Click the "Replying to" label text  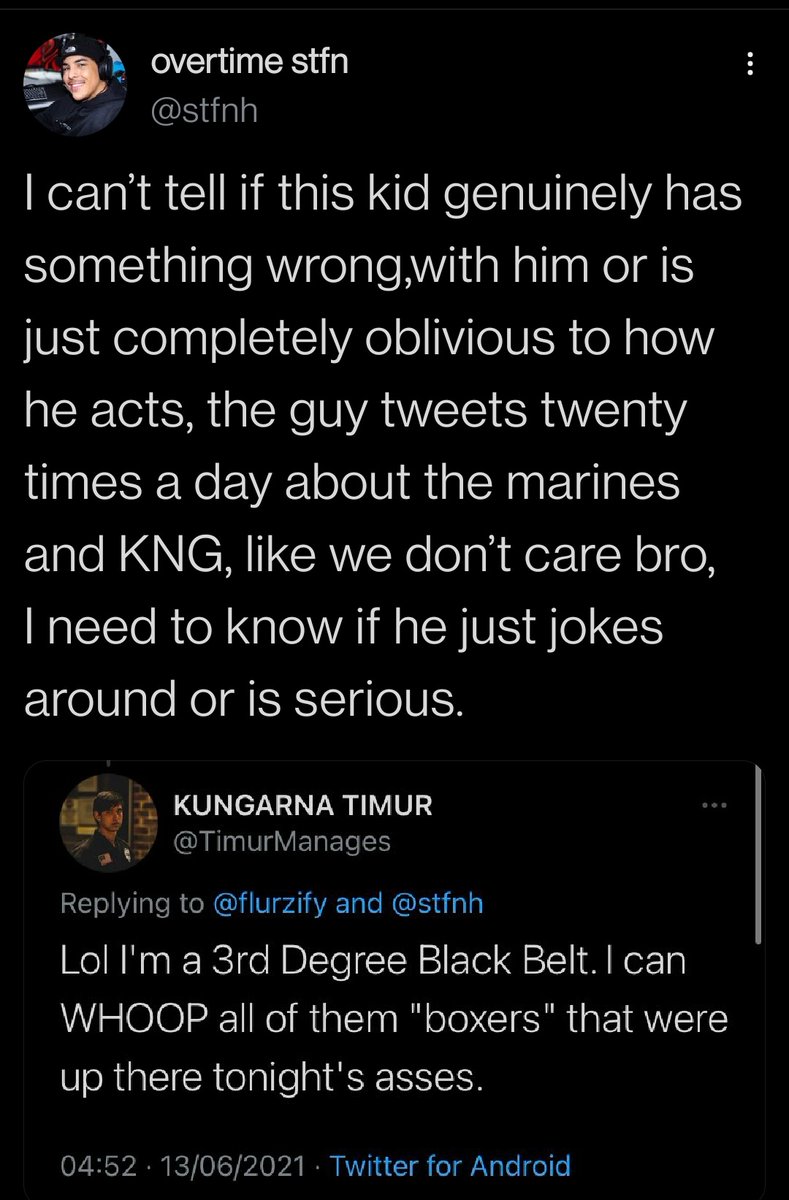pos(132,903)
